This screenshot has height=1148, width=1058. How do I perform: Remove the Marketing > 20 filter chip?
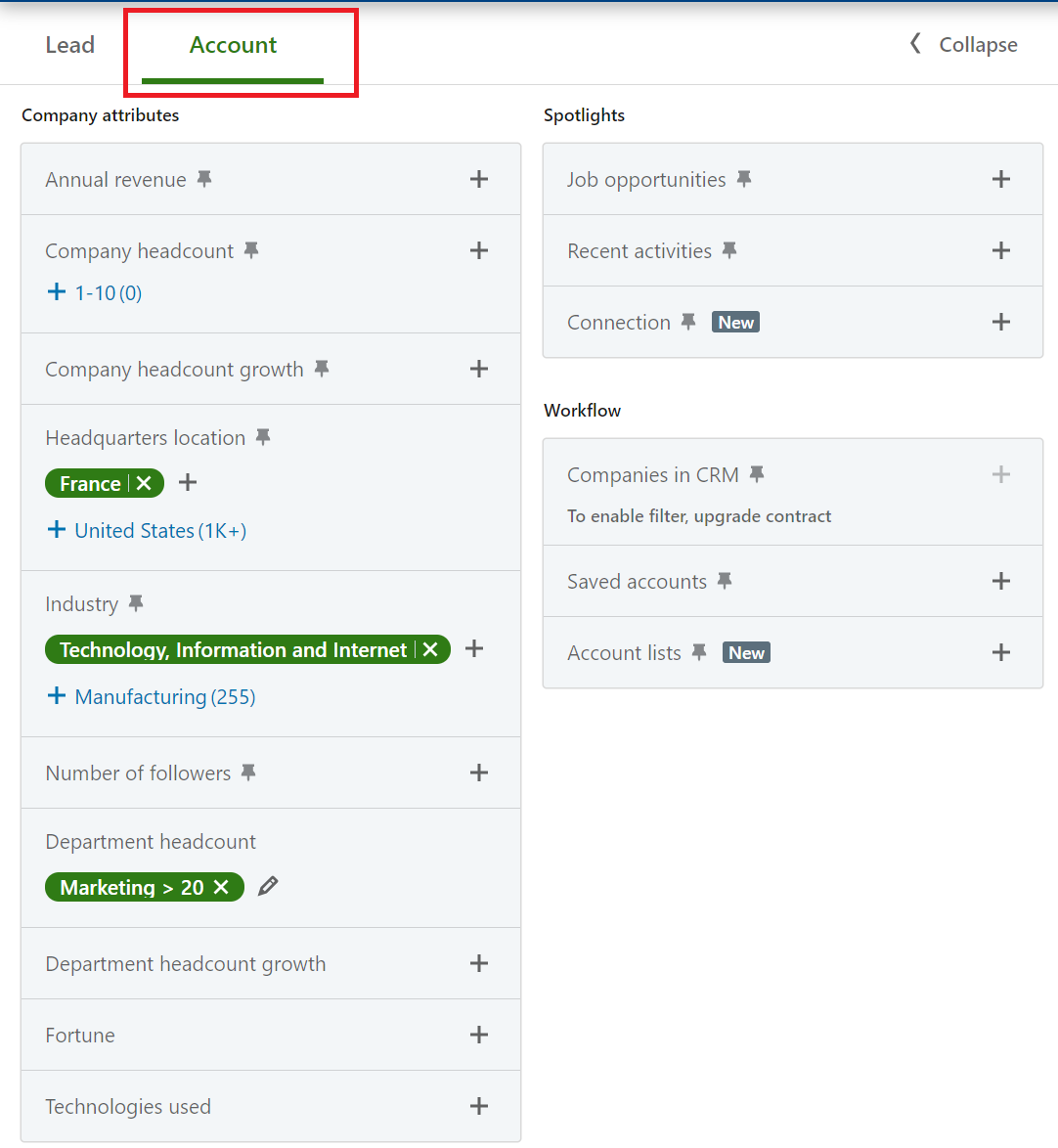pyautogui.click(x=222, y=887)
